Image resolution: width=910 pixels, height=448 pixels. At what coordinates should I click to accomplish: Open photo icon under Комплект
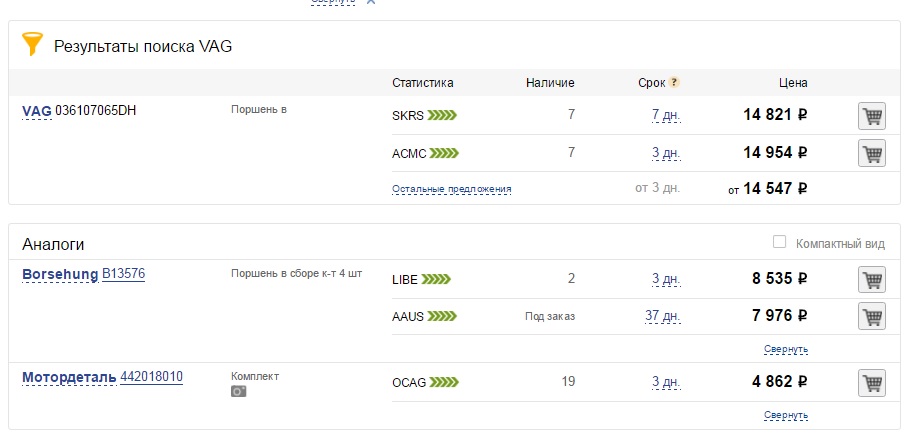click(239, 391)
